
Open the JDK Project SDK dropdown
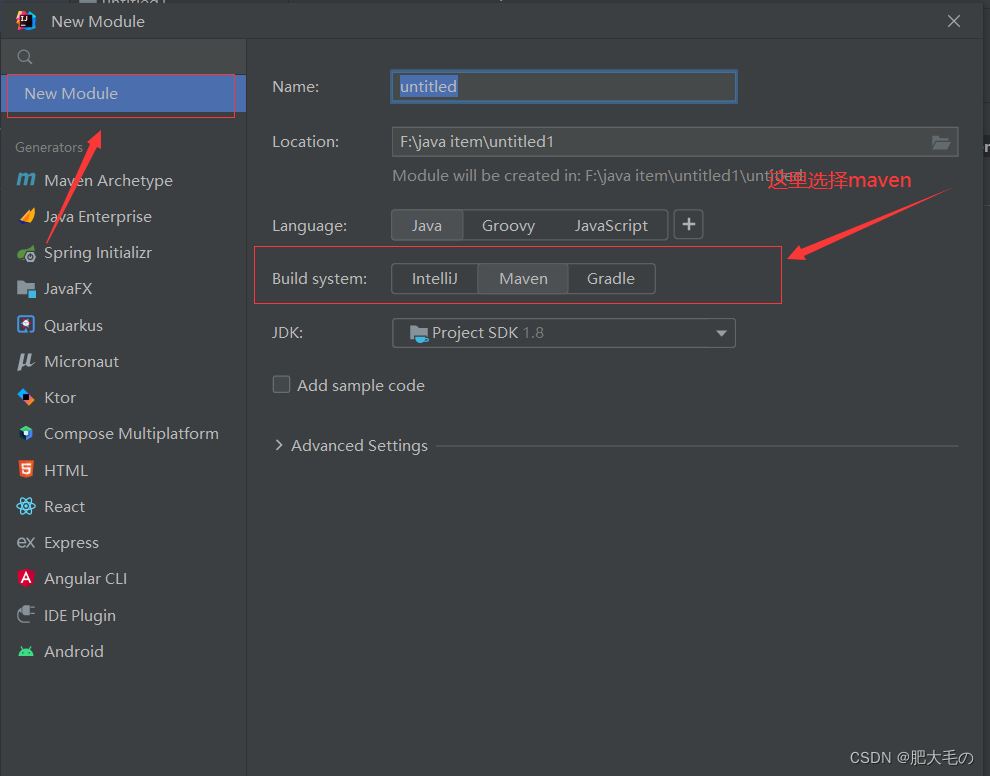(564, 333)
